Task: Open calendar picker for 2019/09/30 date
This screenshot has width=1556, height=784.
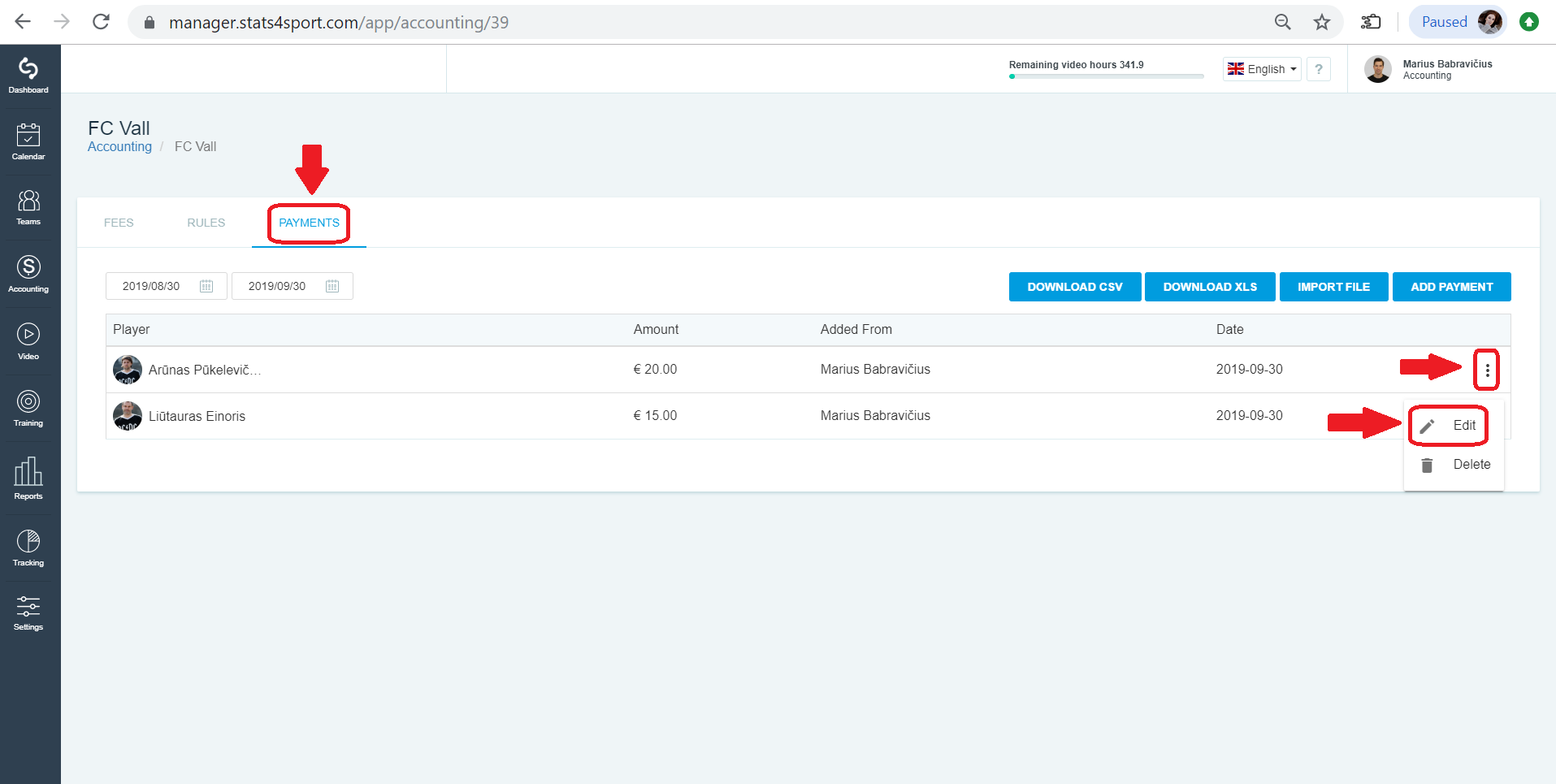Action: tap(332, 286)
